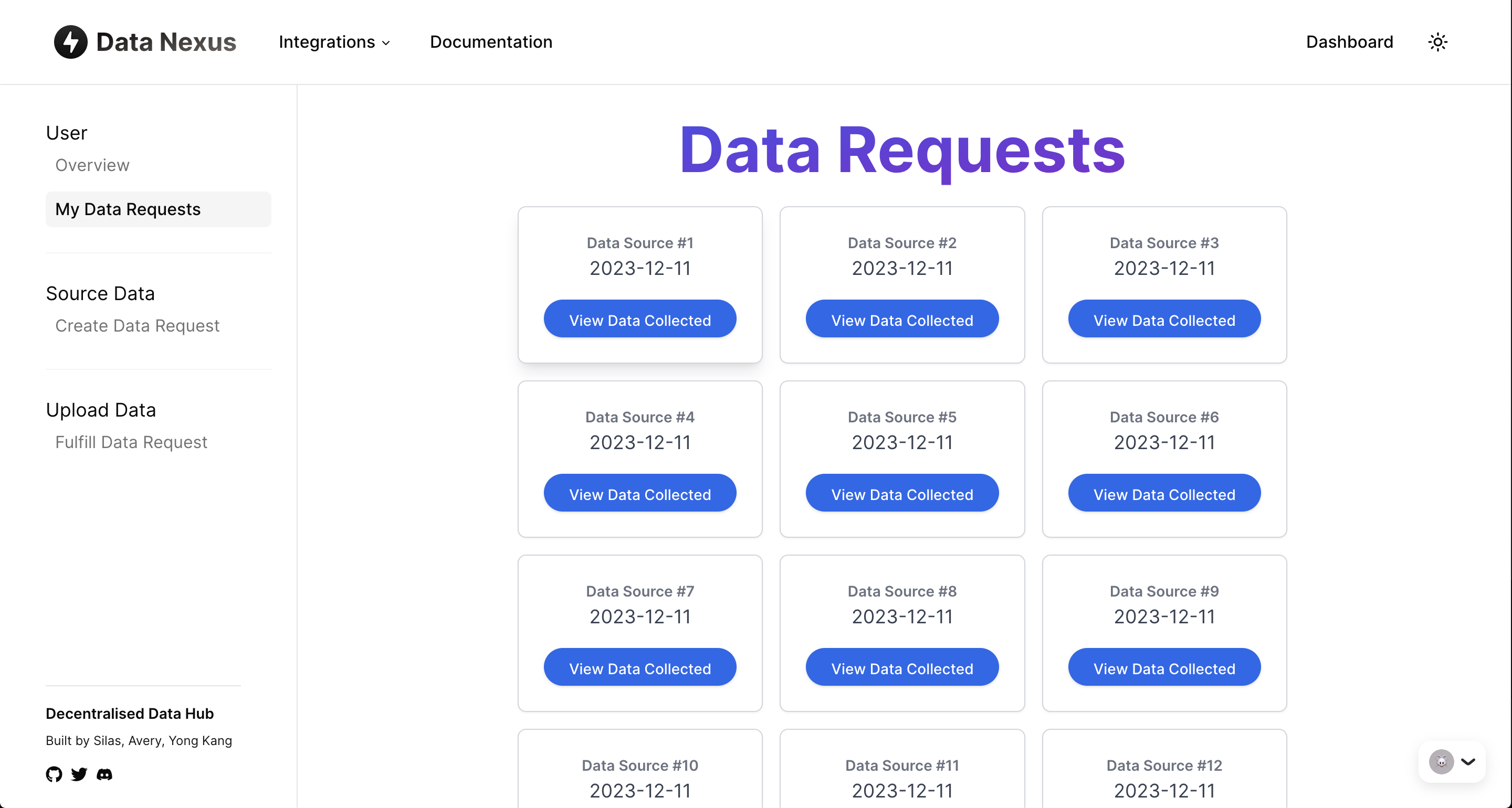The width and height of the screenshot is (1512, 808).
Task: View data collected for Data Source #3
Action: (x=1163, y=319)
